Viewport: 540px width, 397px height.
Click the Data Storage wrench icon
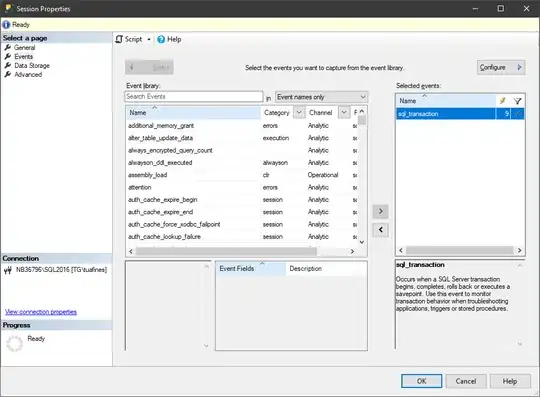[x=8, y=65]
